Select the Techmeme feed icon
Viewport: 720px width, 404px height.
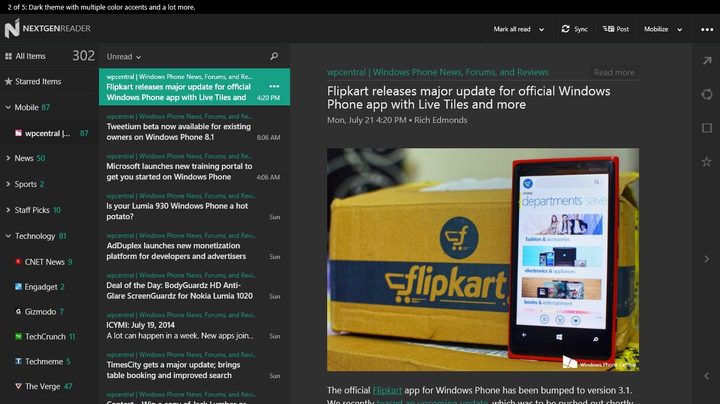point(18,361)
